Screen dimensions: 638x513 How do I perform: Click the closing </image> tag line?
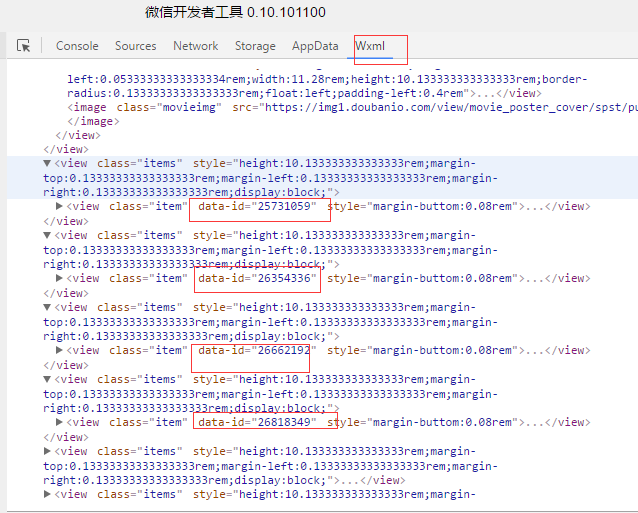[93, 122]
